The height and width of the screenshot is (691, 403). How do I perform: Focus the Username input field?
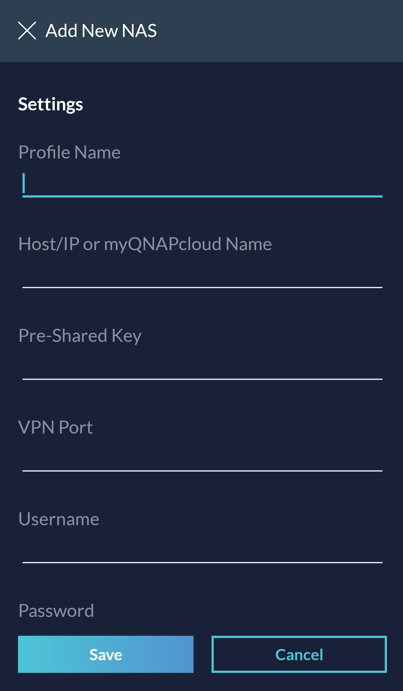point(202,550)
